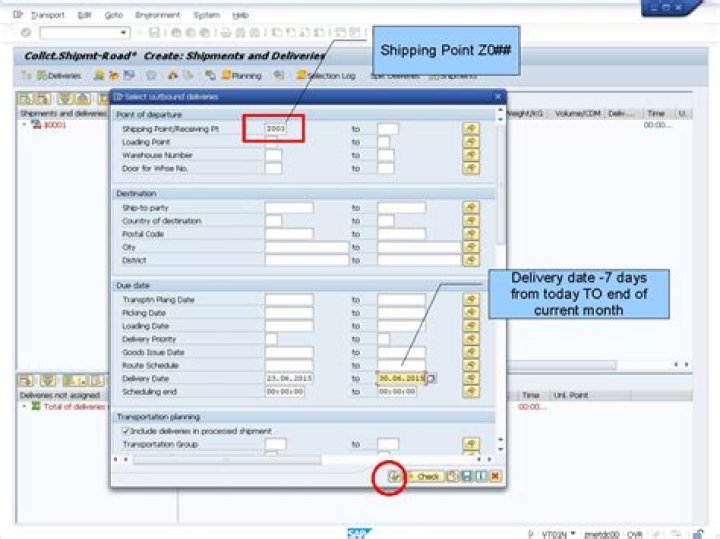
Task: Open multiple selection for Delivery Date
Action: pos(471,378)
